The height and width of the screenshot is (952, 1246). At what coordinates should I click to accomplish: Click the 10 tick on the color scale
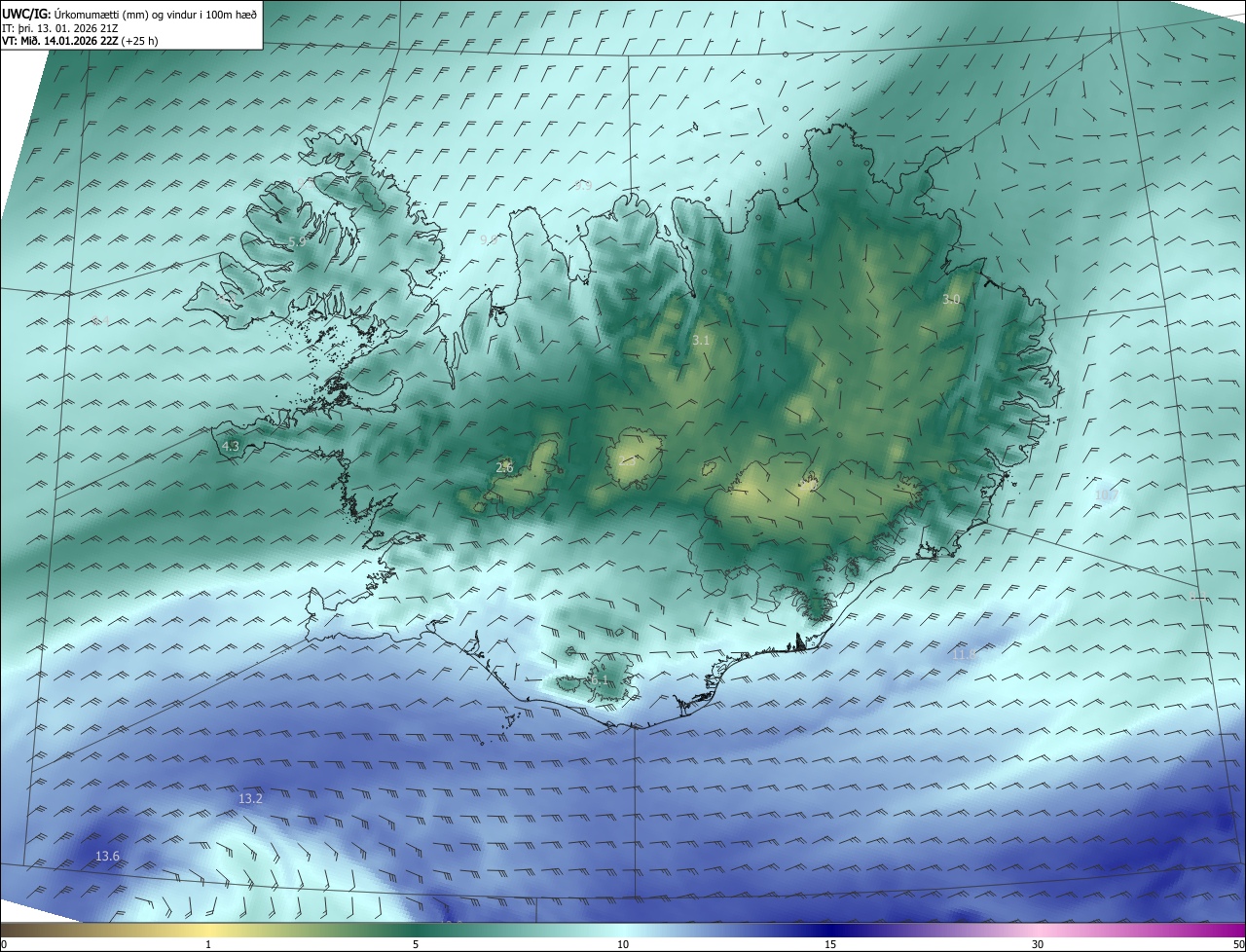pos(623,944)
